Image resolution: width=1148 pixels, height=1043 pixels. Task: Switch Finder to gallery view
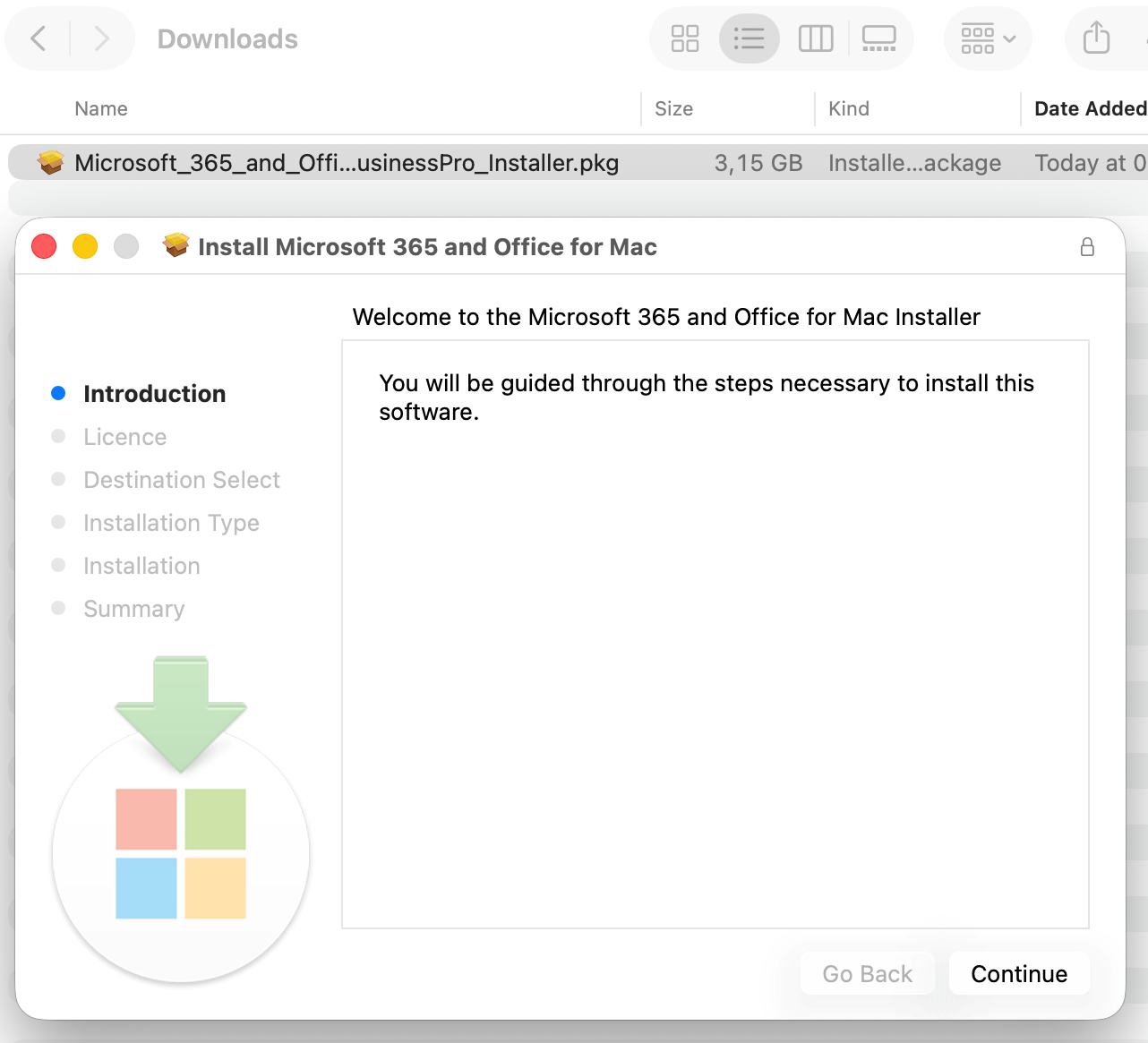[879, 38]
